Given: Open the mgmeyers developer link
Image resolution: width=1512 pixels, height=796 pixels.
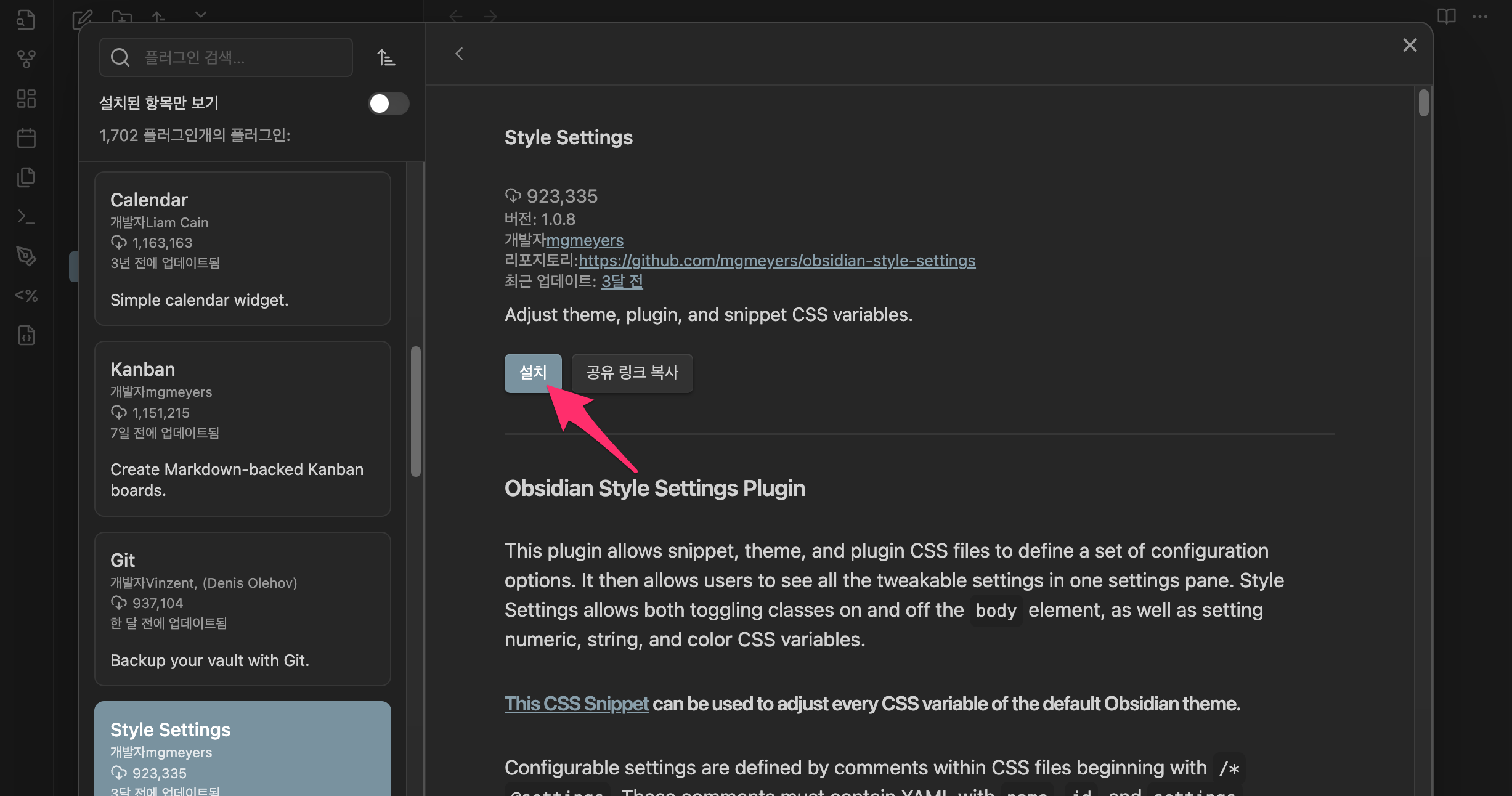Looking at the screenshot, I should tap(585, 240).
